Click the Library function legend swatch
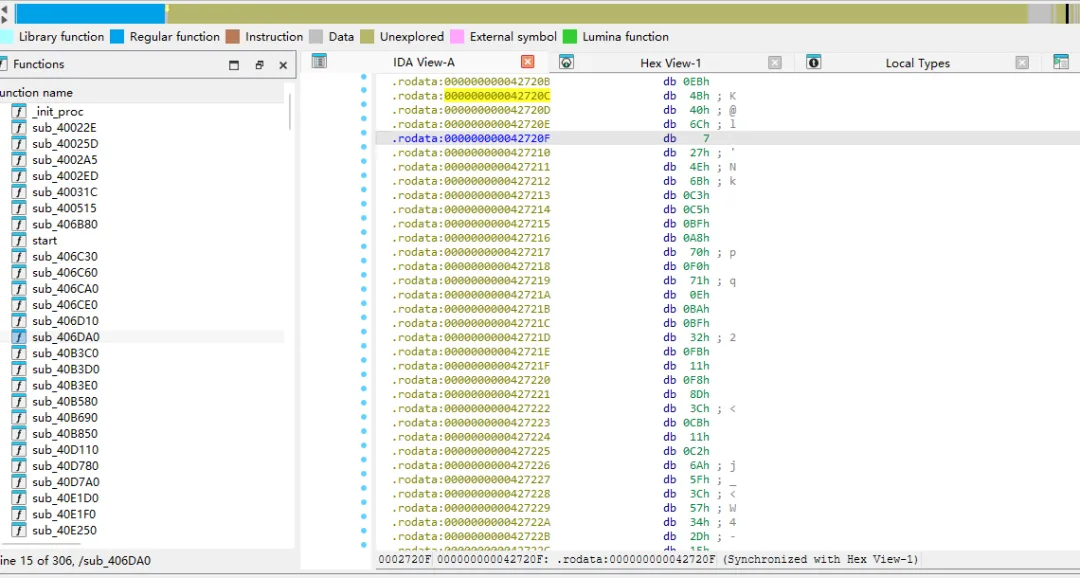Viewport: 1080px width, 578px height. [x=6, y=37]
